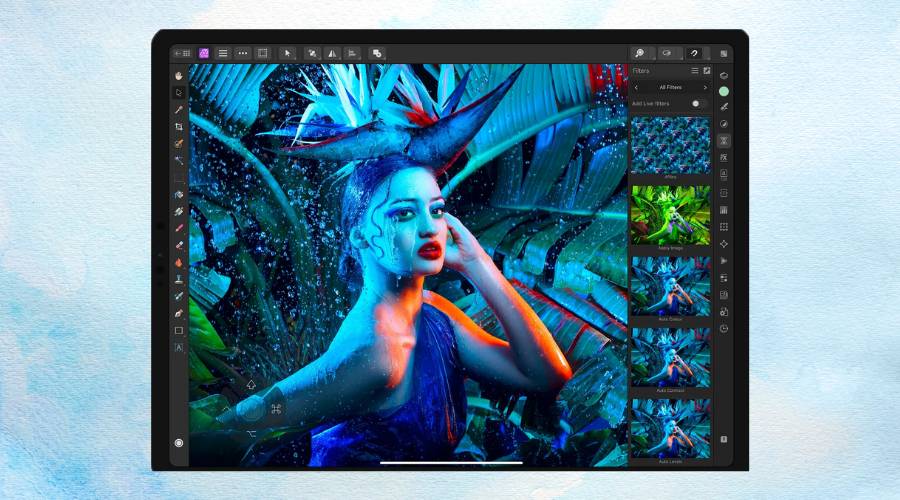Open the flip options in the top bar
Viewport: 900px width, 500px height.
click(332, 53)
